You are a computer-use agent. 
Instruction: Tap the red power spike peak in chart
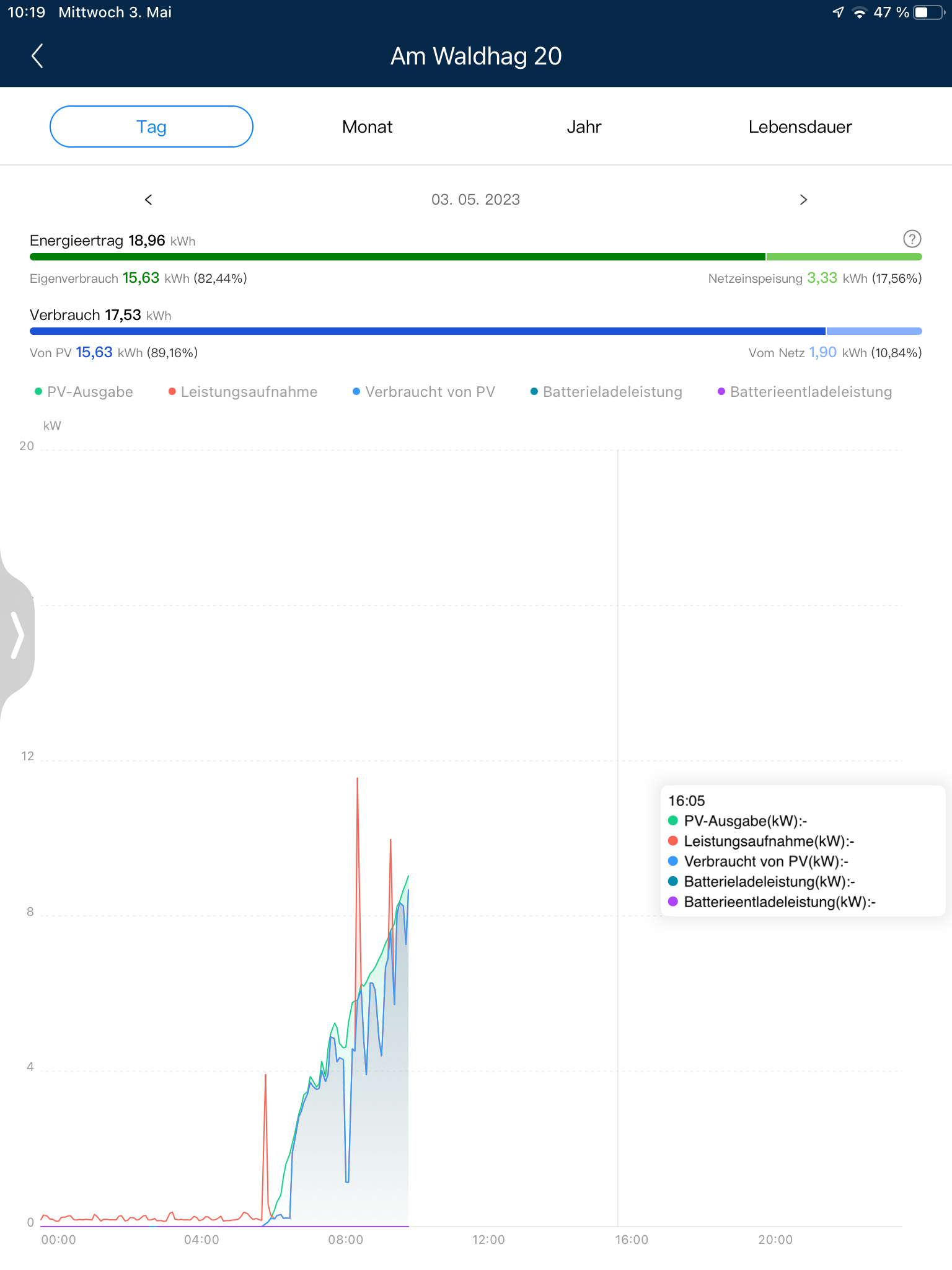point(358,779)
